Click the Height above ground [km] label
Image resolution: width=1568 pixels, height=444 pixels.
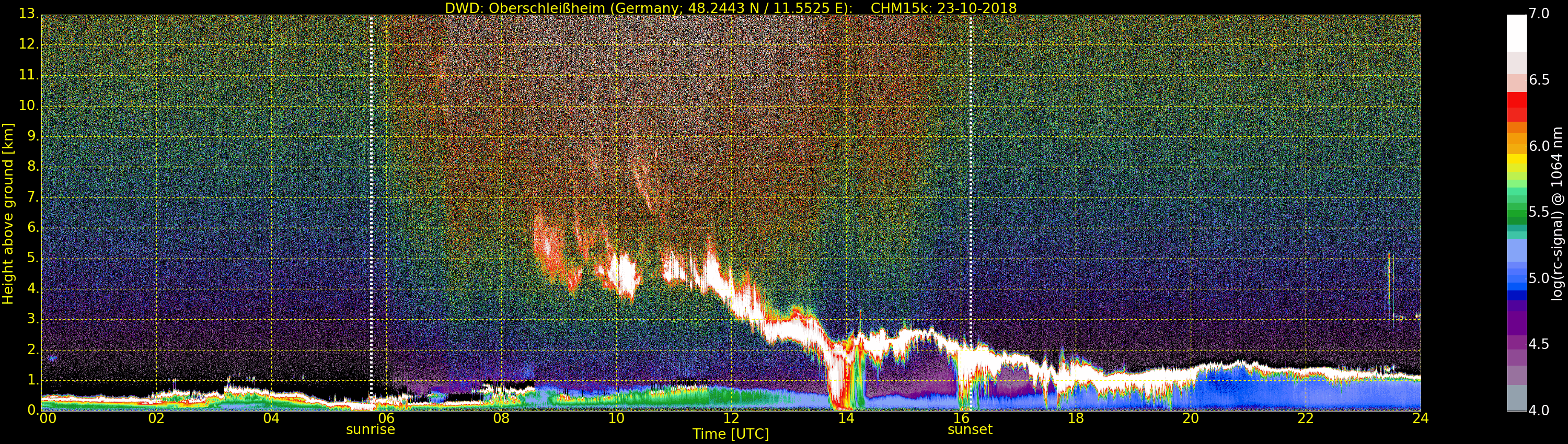pyautogui.click(x=8, y=214)
